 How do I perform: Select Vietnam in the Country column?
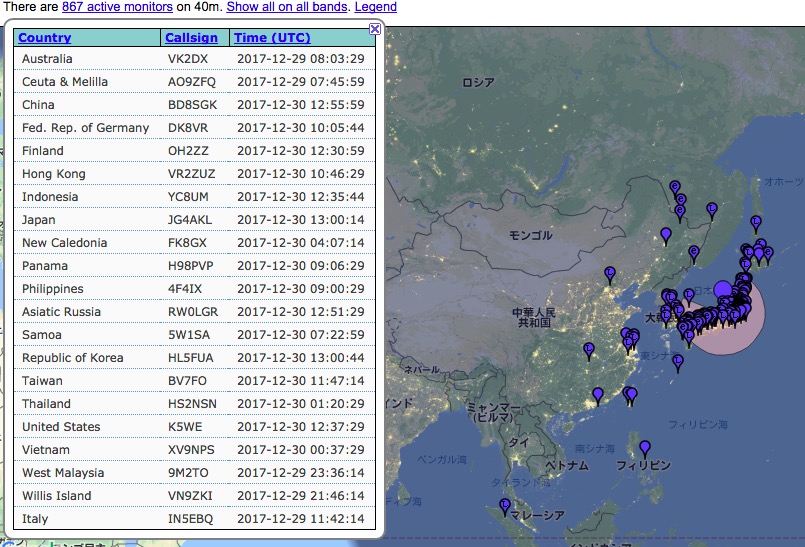click(x=46, y=450)
